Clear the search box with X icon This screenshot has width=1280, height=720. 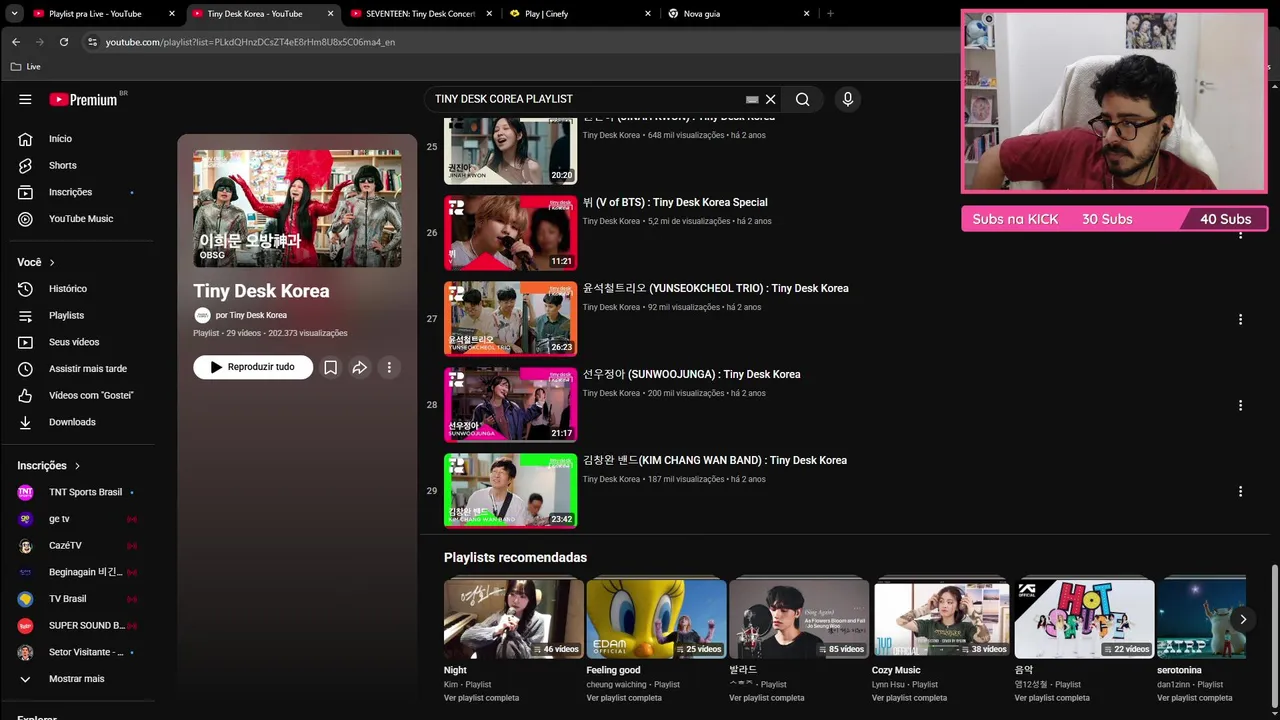pyautogui.click(x=770, y=99)
